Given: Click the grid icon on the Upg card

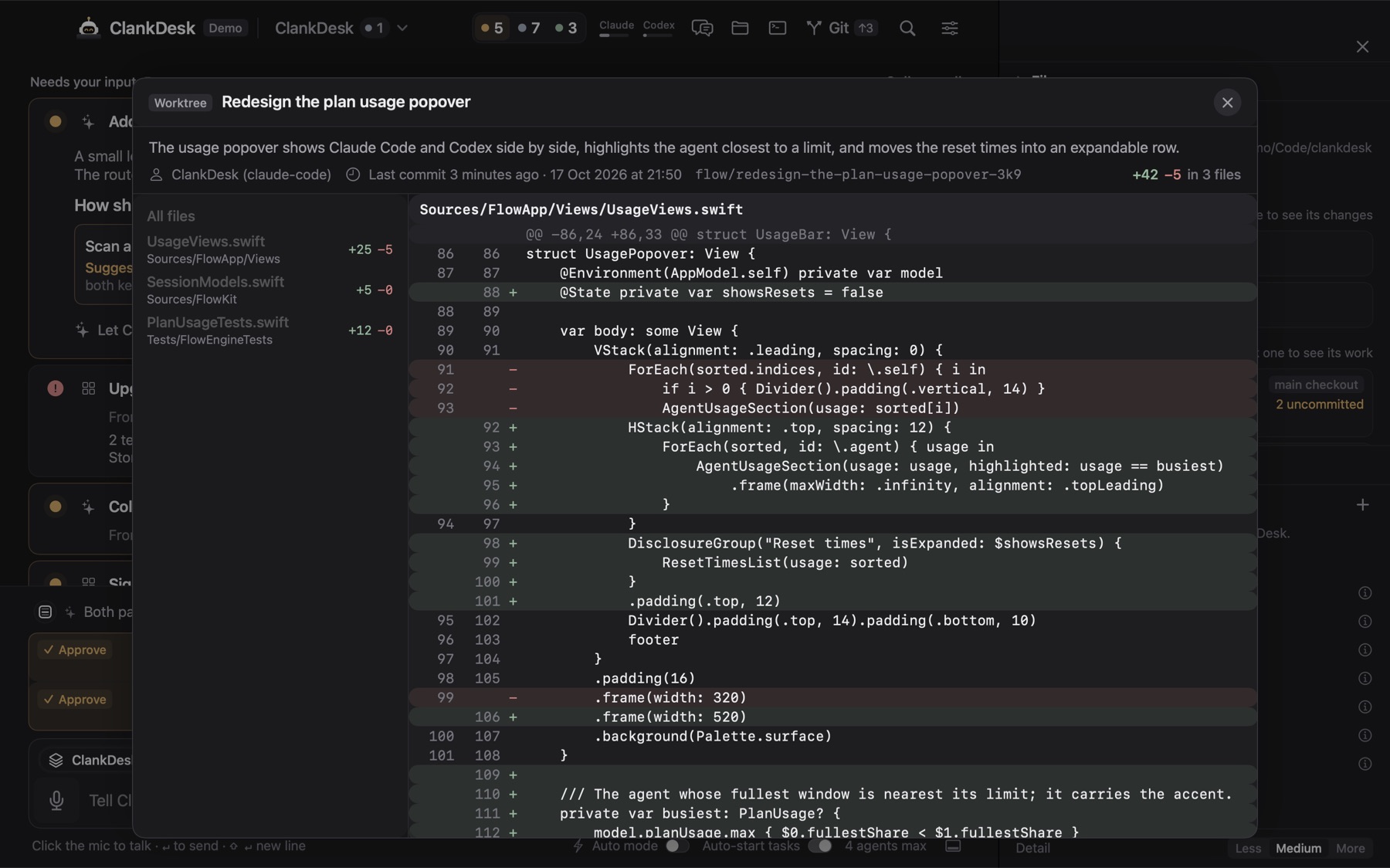Looking at the screenshot, I should pos(89,388).
